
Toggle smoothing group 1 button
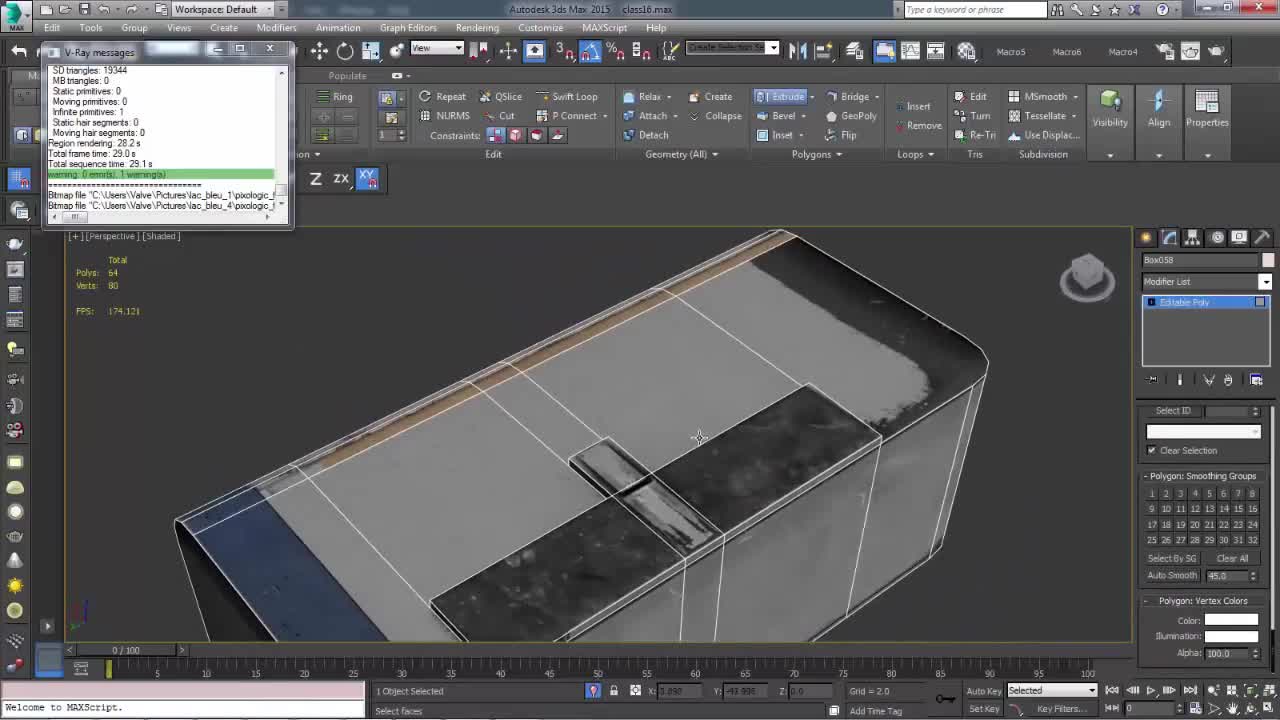click(x=1151, y=493)
